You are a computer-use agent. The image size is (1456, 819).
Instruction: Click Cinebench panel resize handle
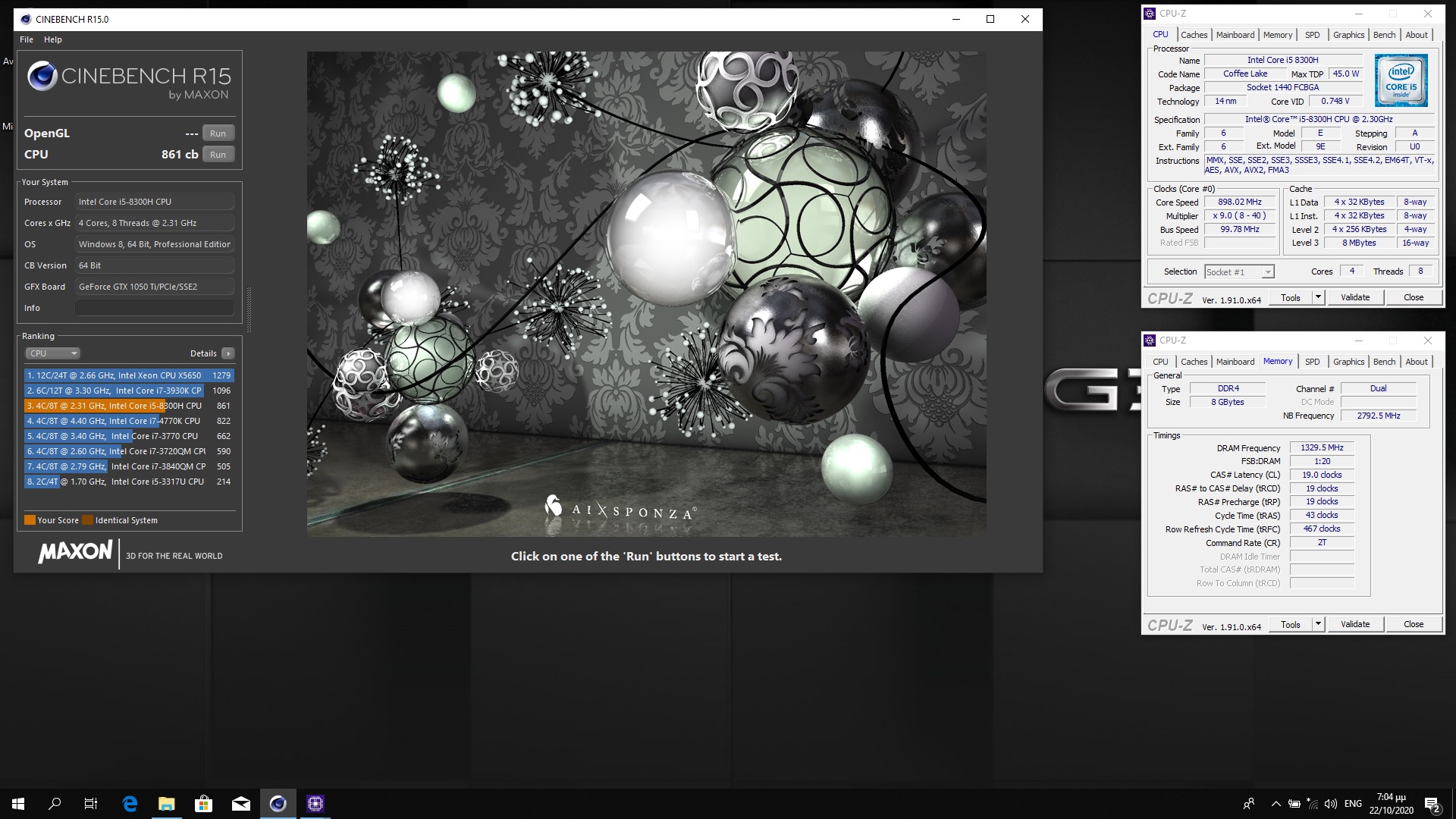pyautogui.click(x=249, y=309)
